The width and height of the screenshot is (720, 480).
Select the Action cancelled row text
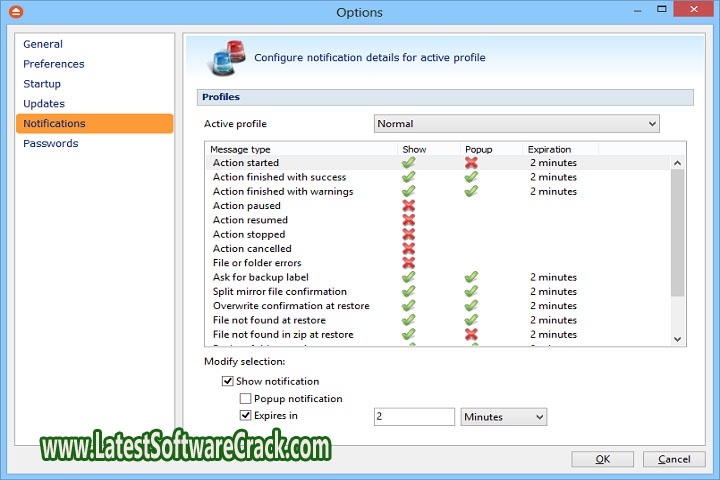252,248
